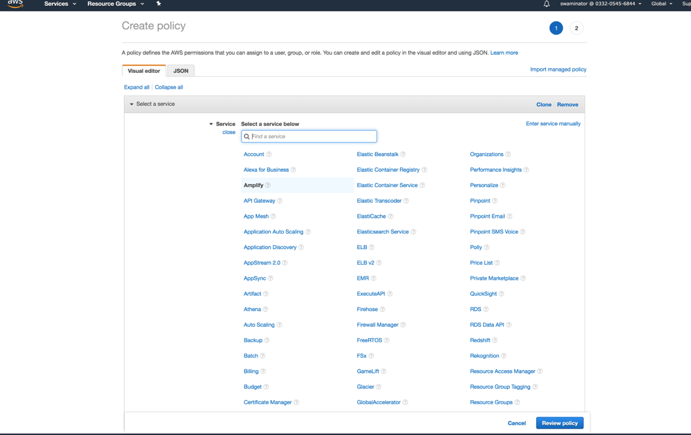Open the Services dropdown menu
Image resolution: width=691 pixels, height=435 pixels.
[x=60, y=4]
